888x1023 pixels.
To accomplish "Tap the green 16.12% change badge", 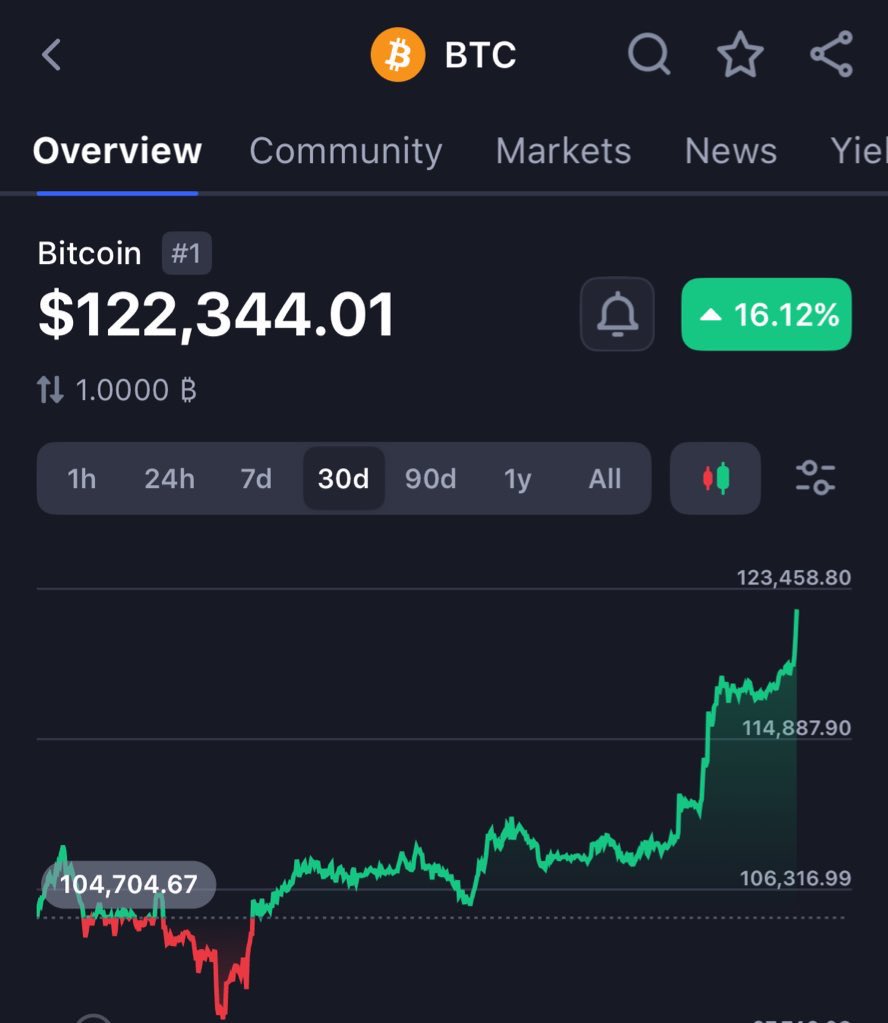I will click(x=766, y=314).
